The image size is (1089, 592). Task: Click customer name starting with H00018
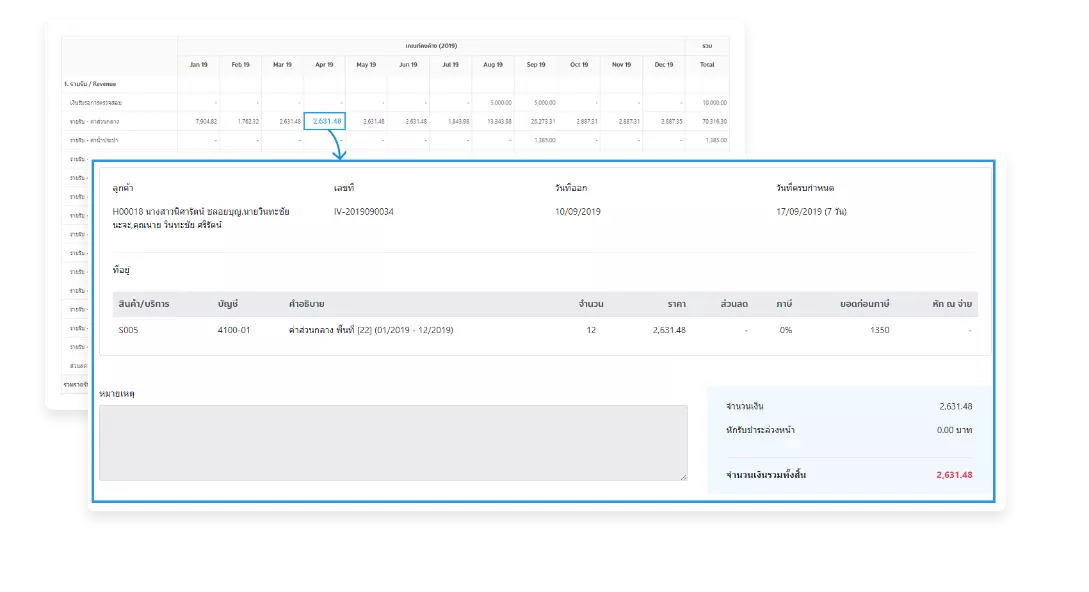[201, 218]
